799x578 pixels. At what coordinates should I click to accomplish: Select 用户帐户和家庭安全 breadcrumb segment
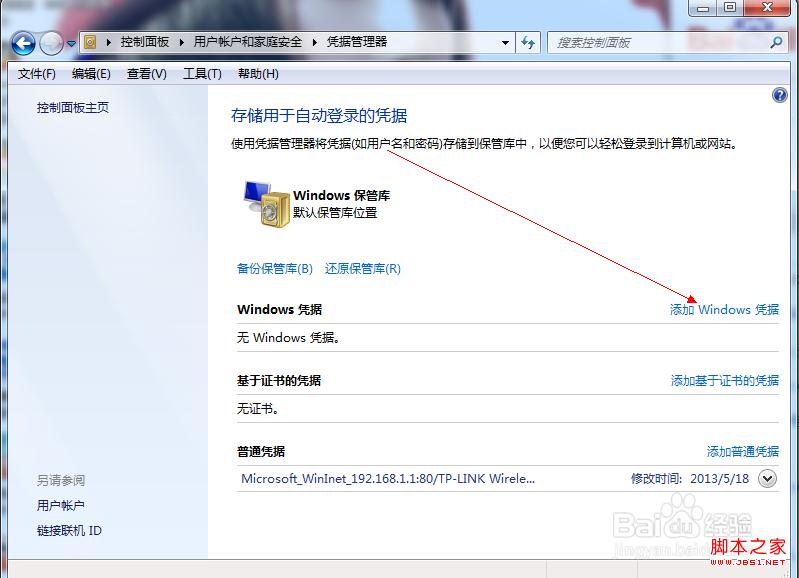pyautogui.click(x=248, y=42)
